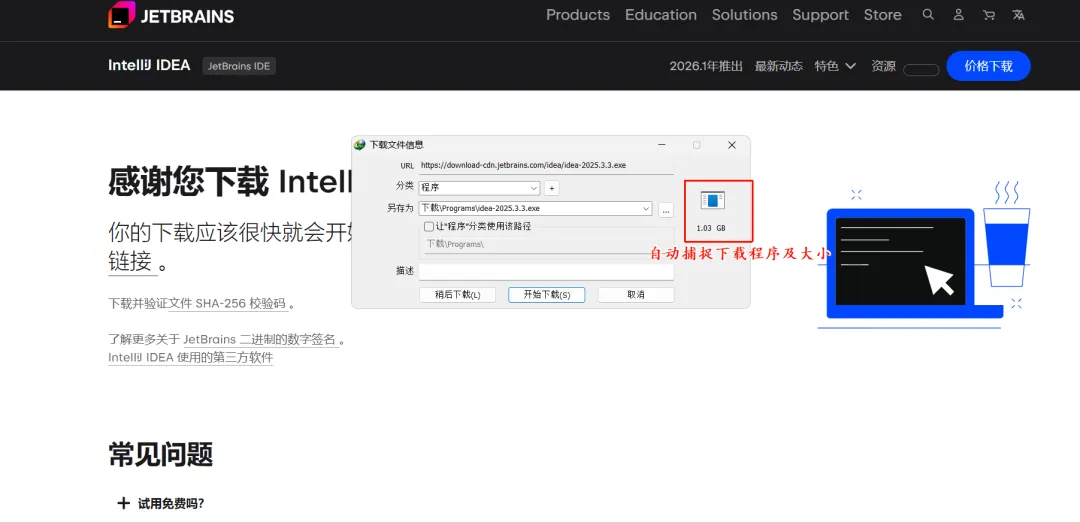Viewport: 1080px width, 522px height.
Task: Open the 分类 程序 dropdown
Action: (479, 188)
